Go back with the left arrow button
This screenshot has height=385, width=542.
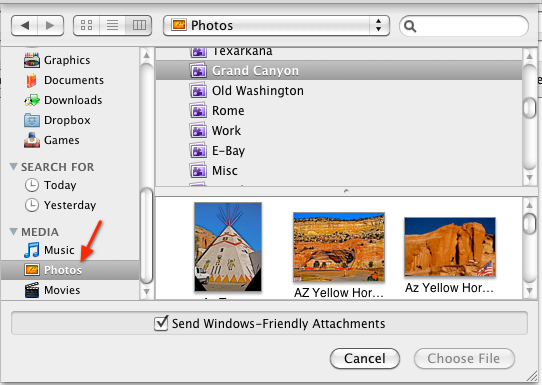[25, 26]
